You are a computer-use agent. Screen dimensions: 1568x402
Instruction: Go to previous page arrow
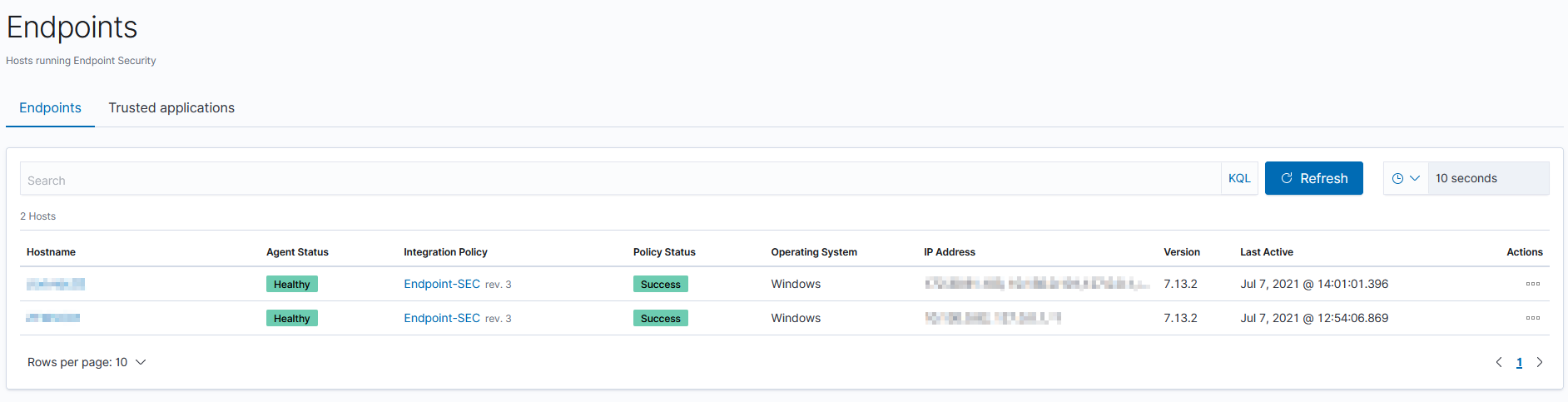click(x=1499, y=362)
